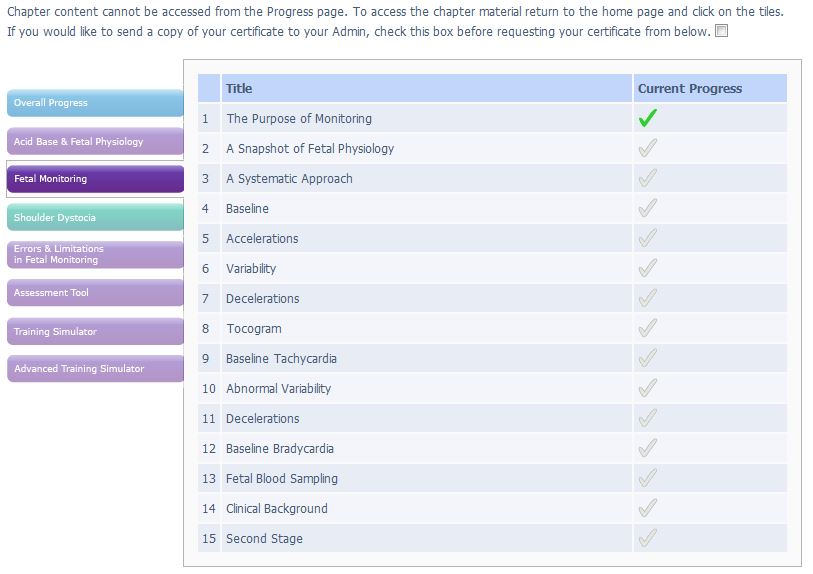Open the Training Simulator section
Image resolution: width=813 pixels, height=574 pixels.
[95, 331]
